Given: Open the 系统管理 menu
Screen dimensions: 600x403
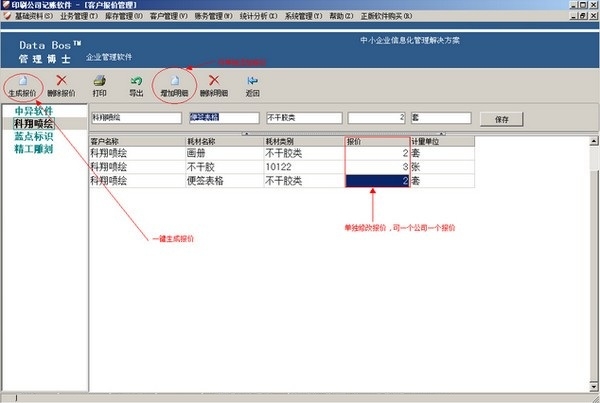Looking at the screenshot, I should point(303,16).
